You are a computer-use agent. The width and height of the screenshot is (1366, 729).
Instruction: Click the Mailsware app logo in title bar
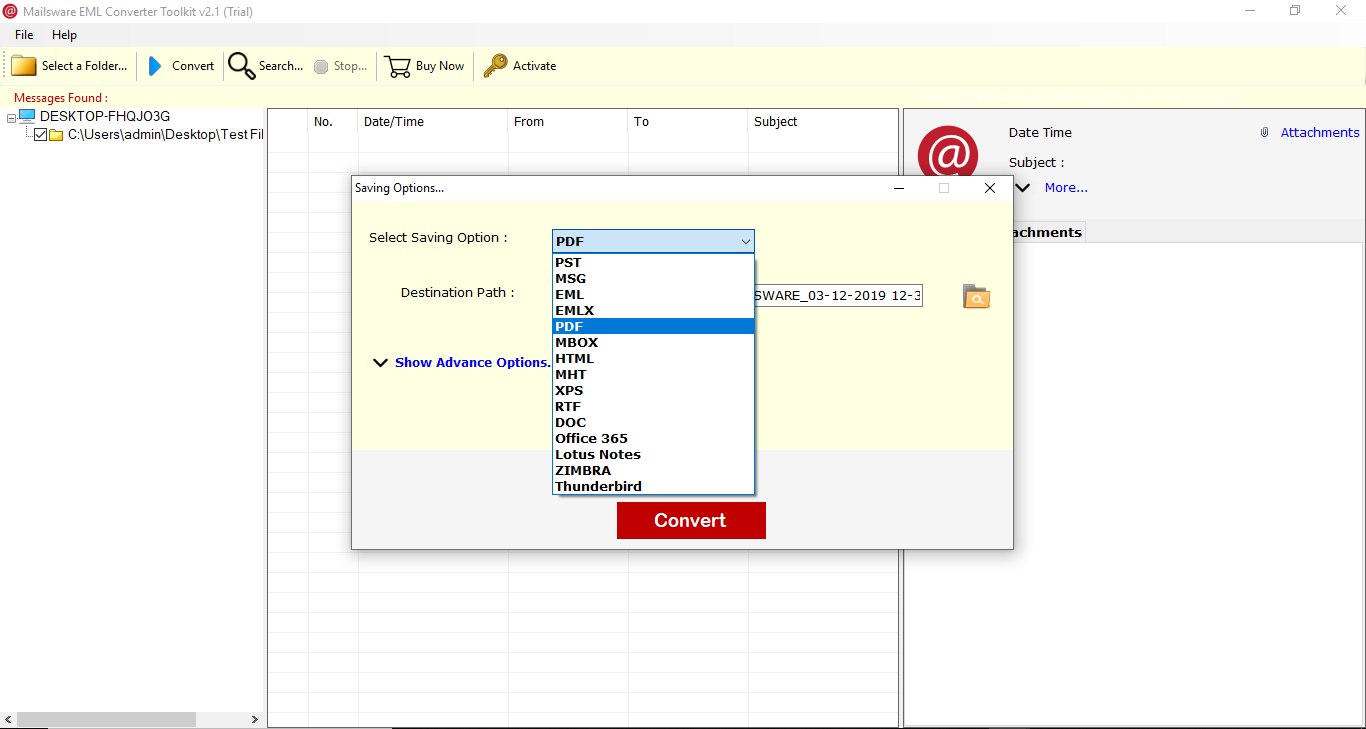10,11
